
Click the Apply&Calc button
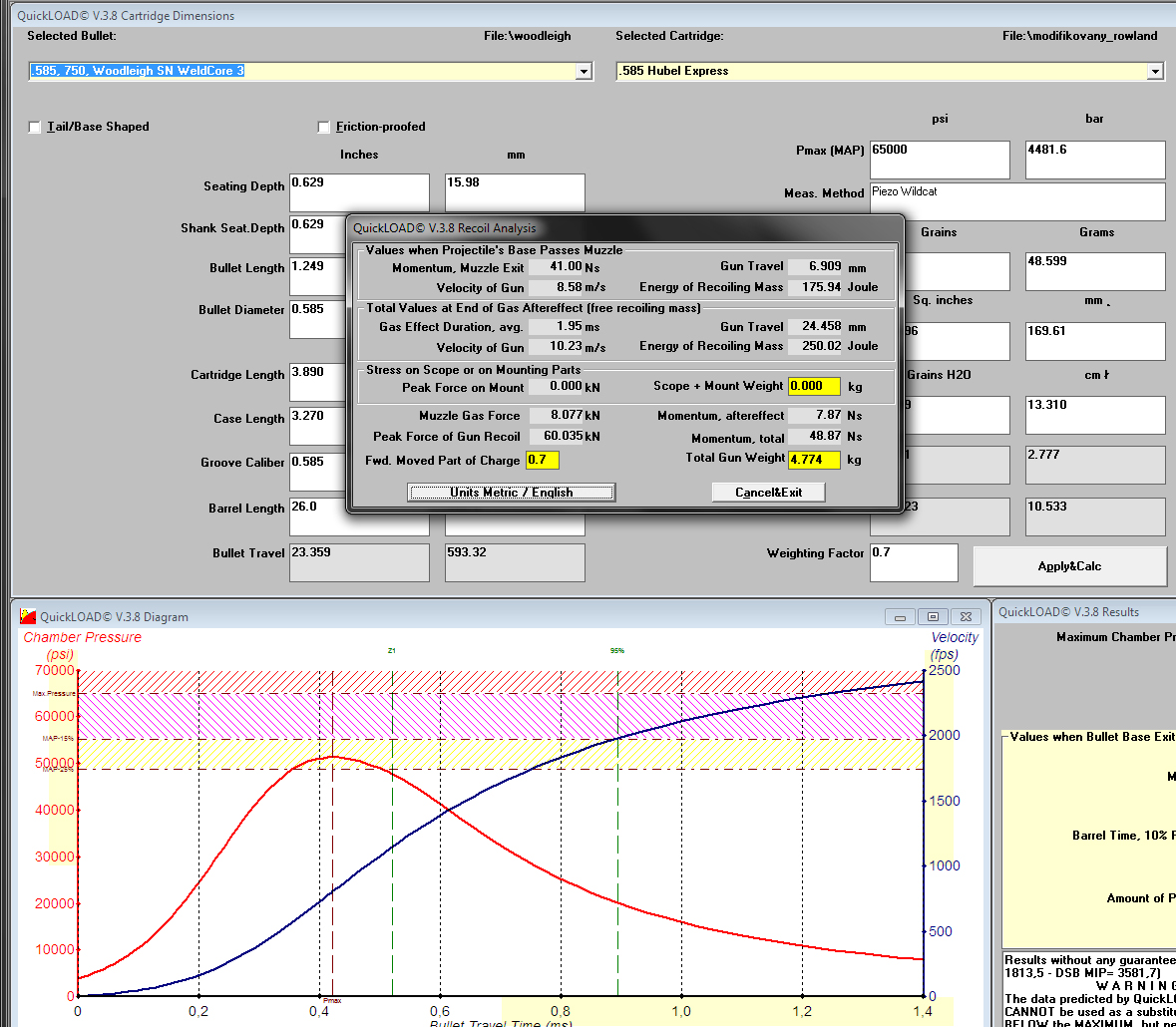click(1069, 566)
